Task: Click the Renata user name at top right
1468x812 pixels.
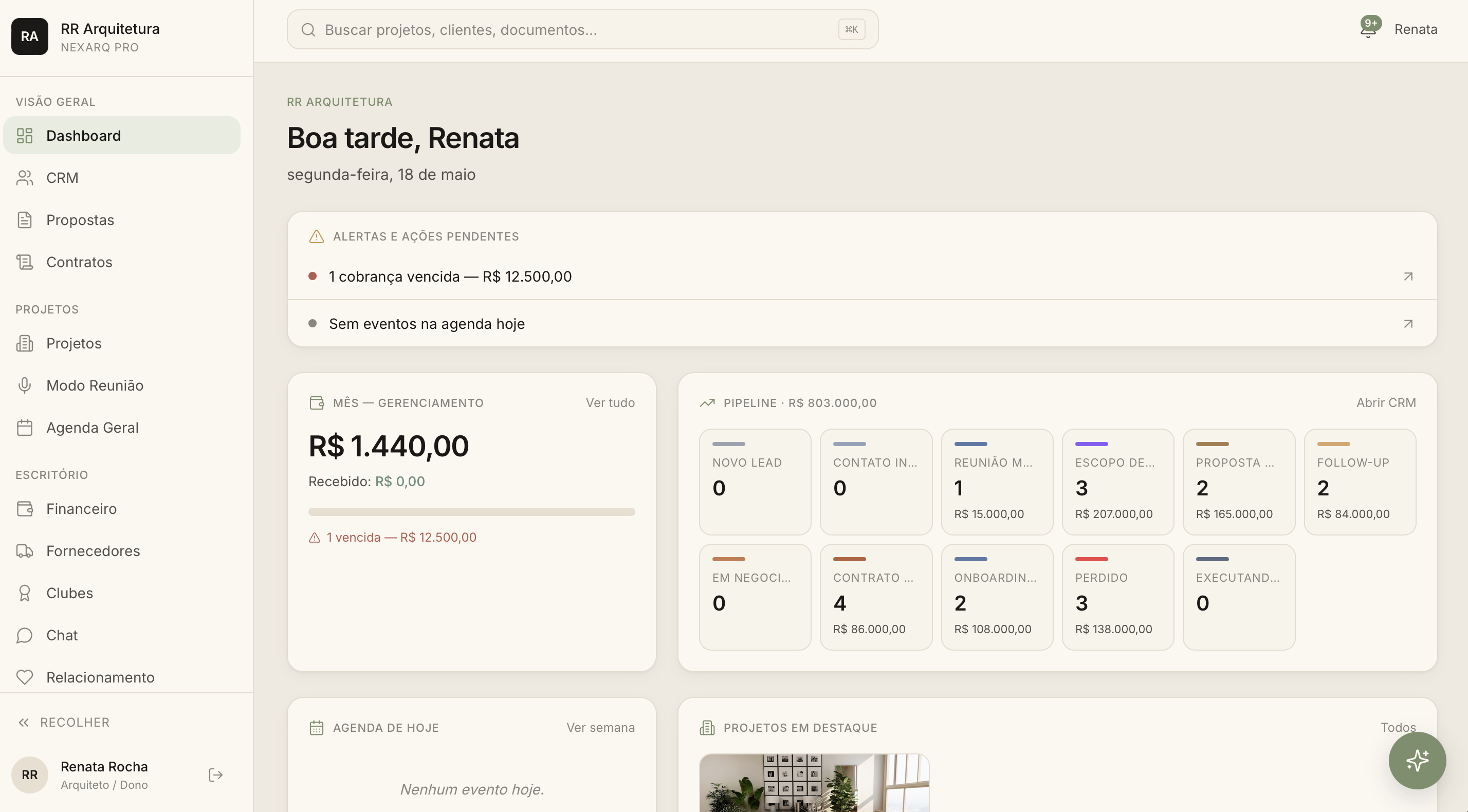Action: 1416,30
